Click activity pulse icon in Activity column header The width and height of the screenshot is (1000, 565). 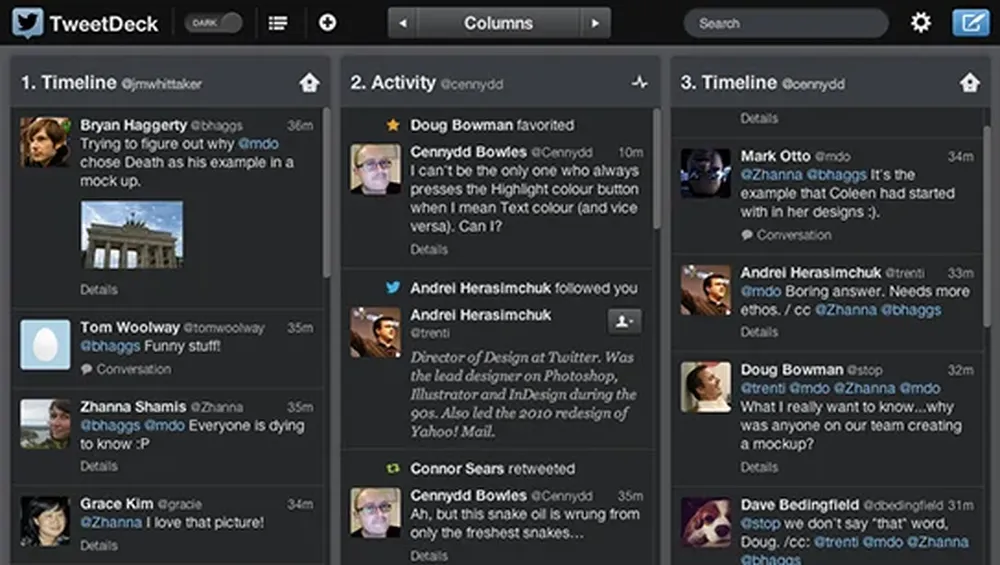tap(640, 84)
